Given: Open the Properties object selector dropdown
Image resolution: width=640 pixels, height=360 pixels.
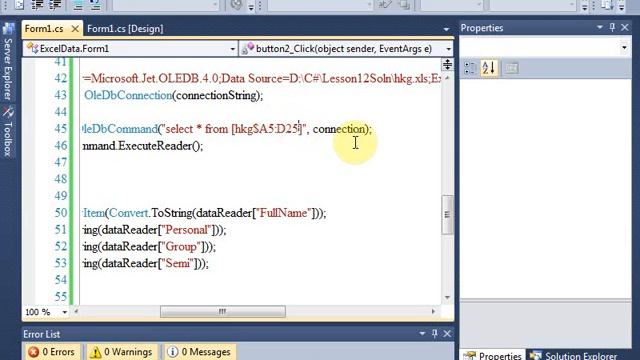Looking at the screenshot, I should point(624,48).
